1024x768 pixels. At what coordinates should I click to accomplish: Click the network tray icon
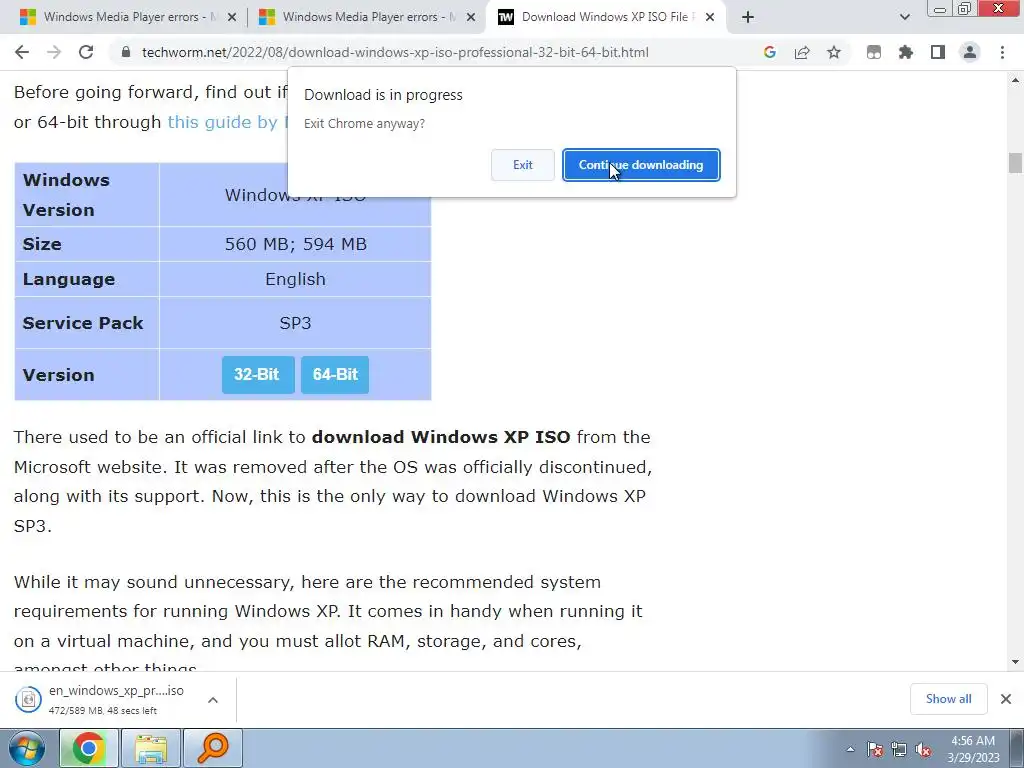(x=899, y=750)
